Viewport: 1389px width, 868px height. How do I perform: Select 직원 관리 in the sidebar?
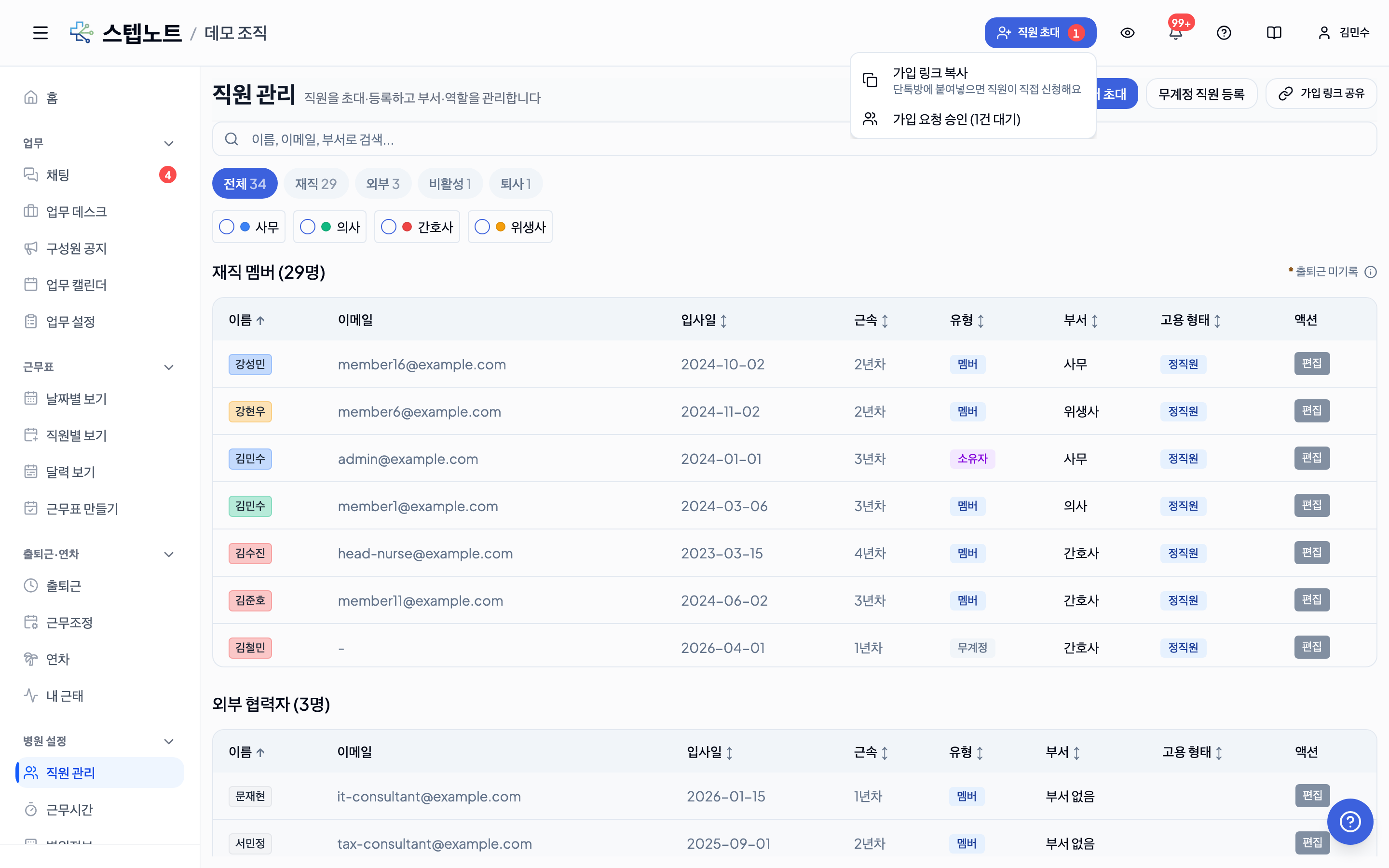[x=100, y=773]
